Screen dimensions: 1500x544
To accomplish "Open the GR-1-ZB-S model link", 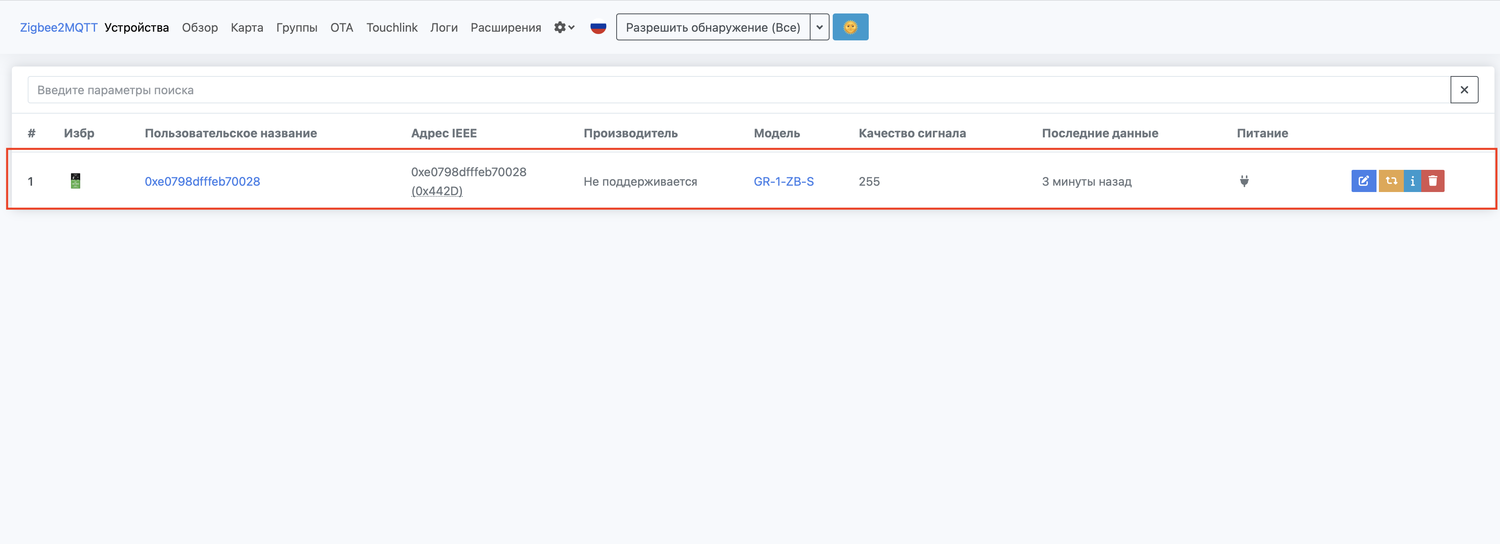I will [x=783, y=181].
